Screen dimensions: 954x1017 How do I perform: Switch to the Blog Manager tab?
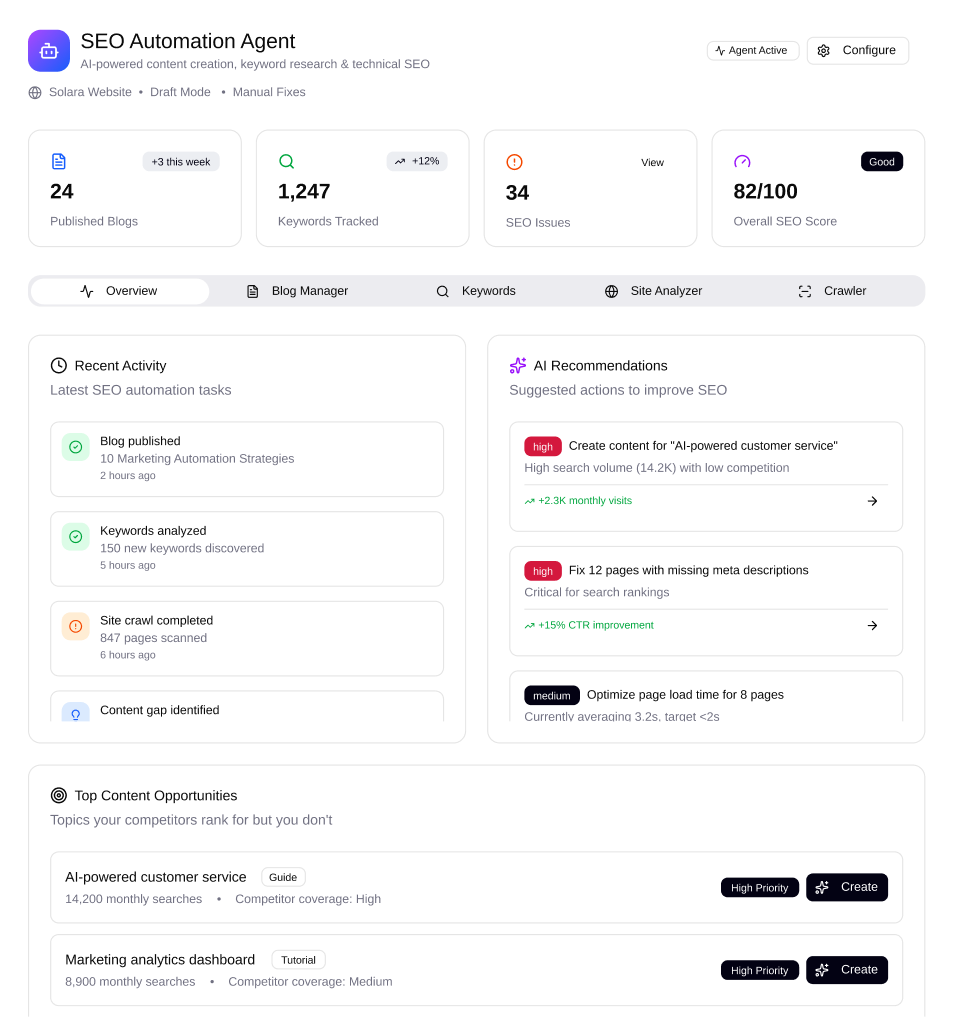[299, 291]
